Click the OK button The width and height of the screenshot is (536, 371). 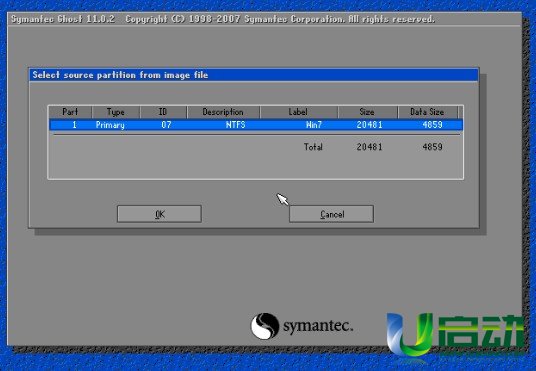click(159, 214)
